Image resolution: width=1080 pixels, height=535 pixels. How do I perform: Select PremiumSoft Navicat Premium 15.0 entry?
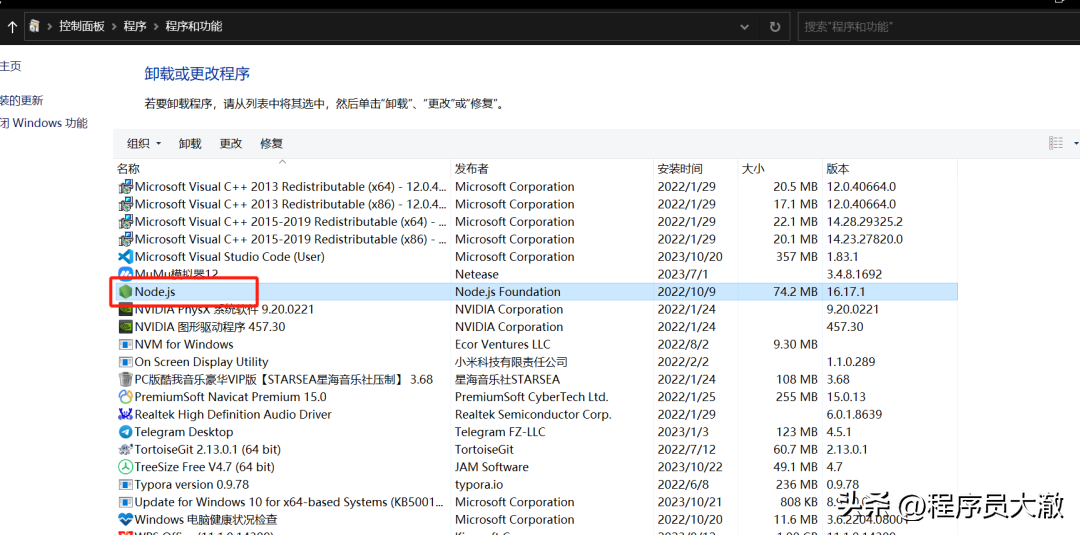coord(230,397)
